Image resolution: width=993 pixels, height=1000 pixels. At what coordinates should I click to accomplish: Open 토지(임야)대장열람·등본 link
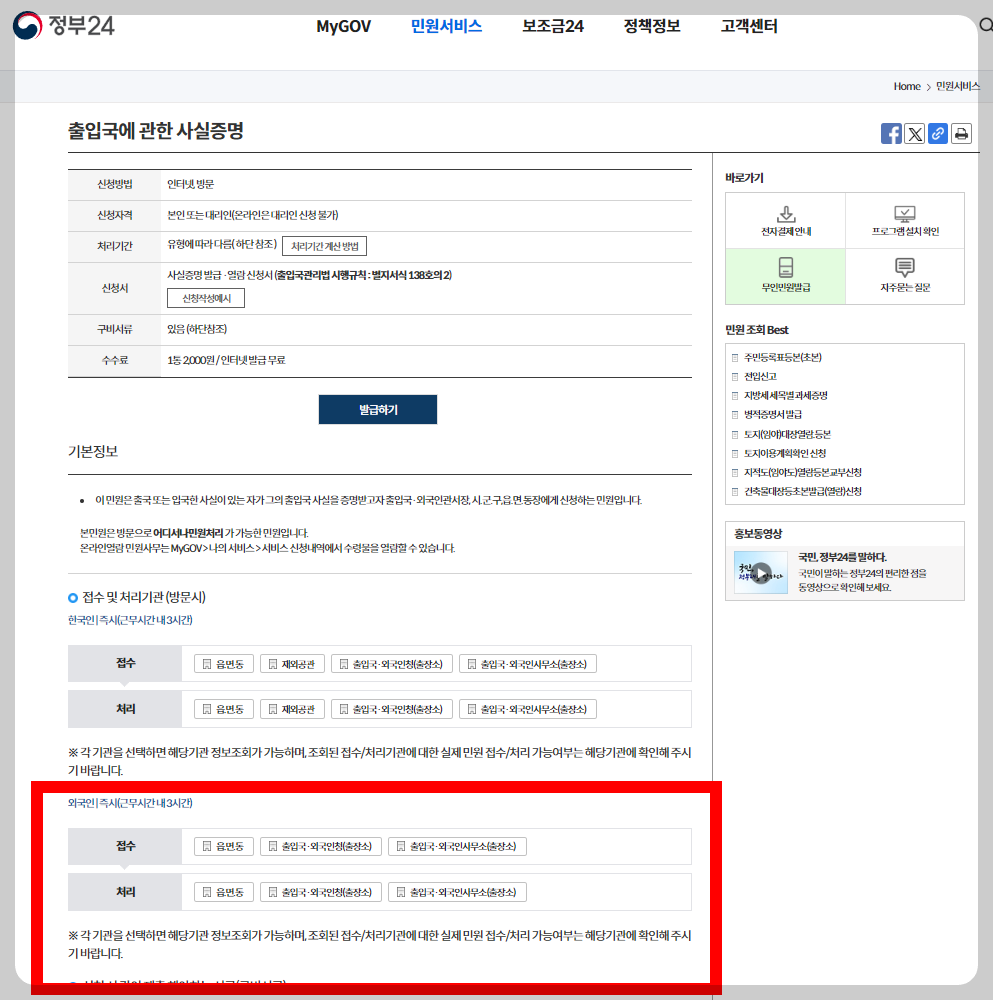tap(788, 435)
